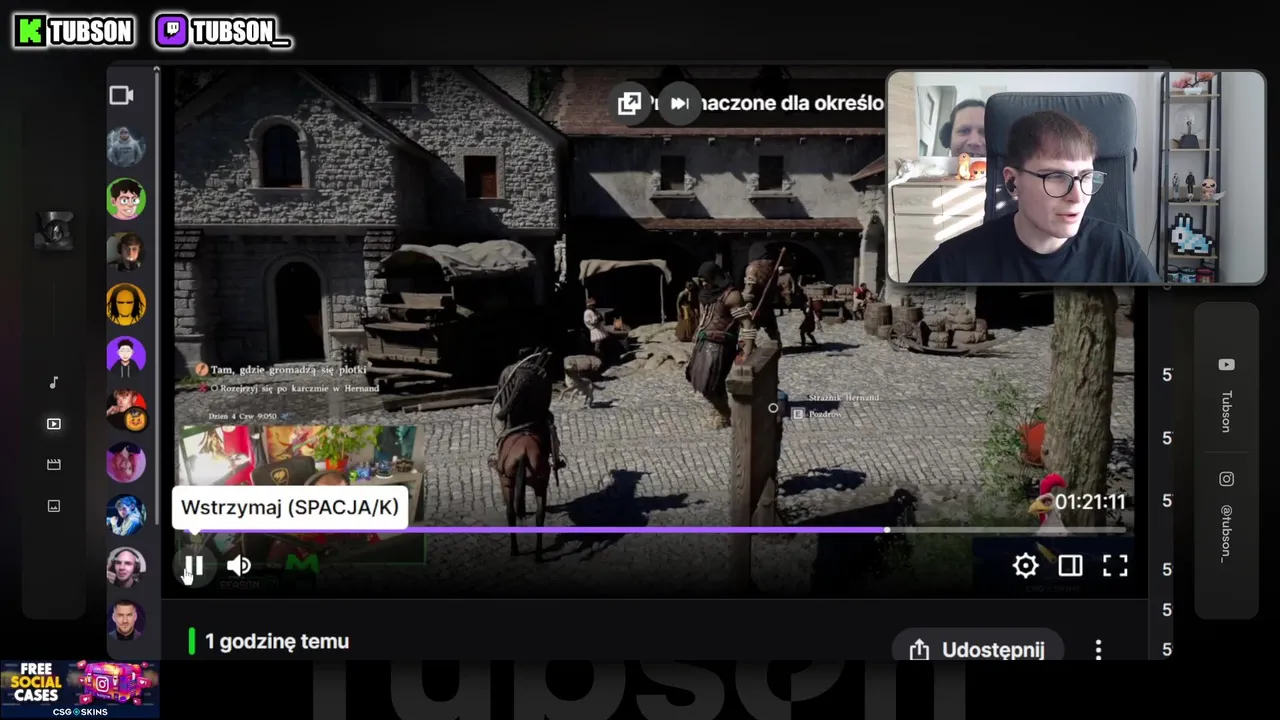
Task: Click the logo thumbnail in left panel
Action: point(54,230)
